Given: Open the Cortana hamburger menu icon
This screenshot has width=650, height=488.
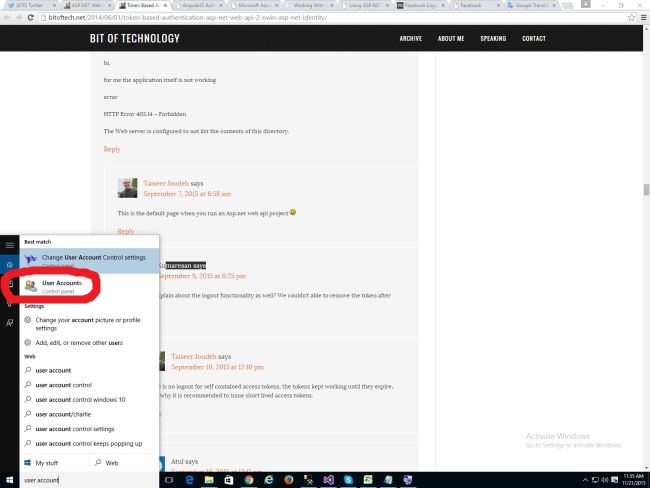Looking at the screenshot, I should (x=10, y=245).
